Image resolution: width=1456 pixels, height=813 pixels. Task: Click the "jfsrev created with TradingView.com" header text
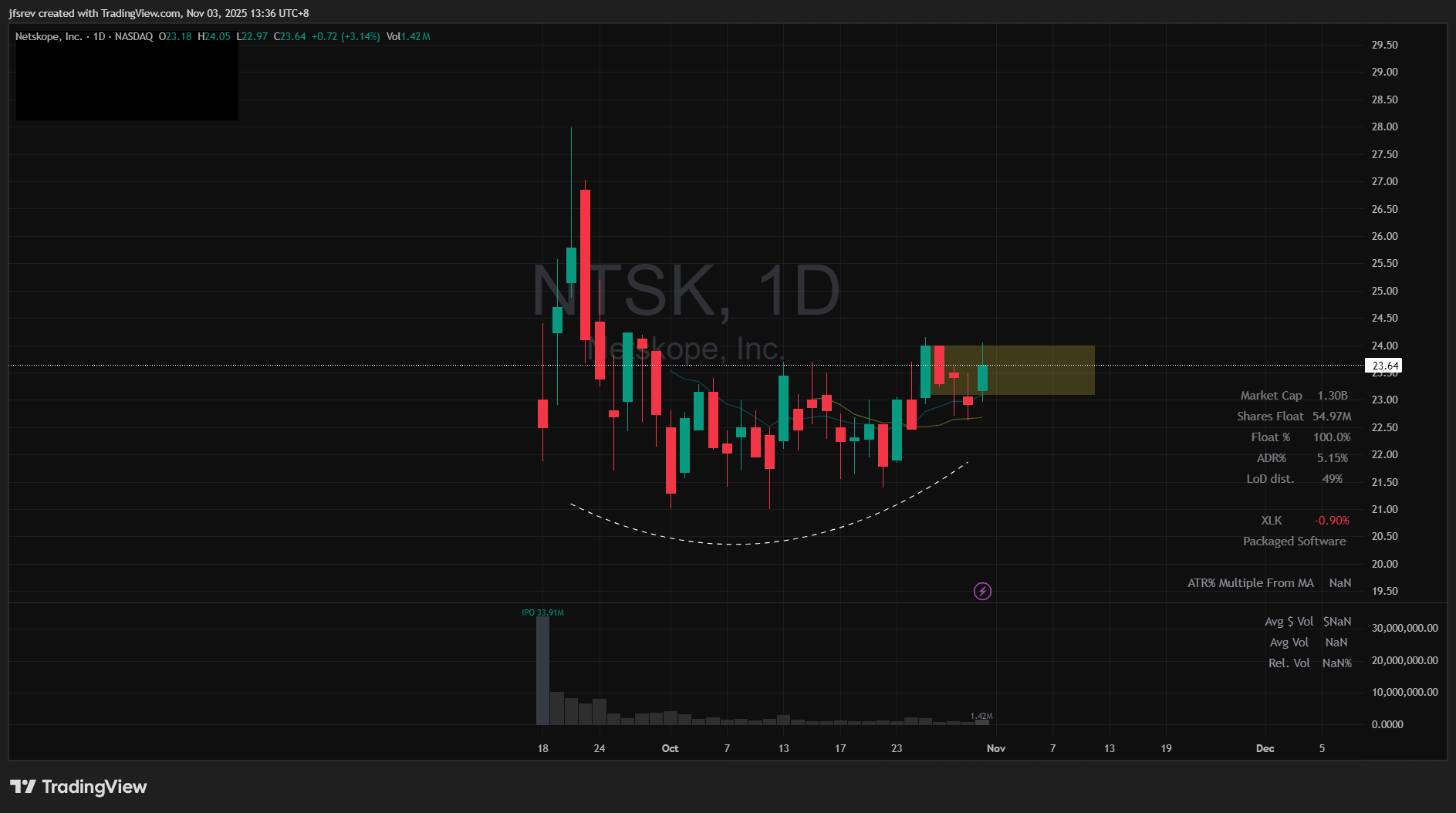click(95, 13)
